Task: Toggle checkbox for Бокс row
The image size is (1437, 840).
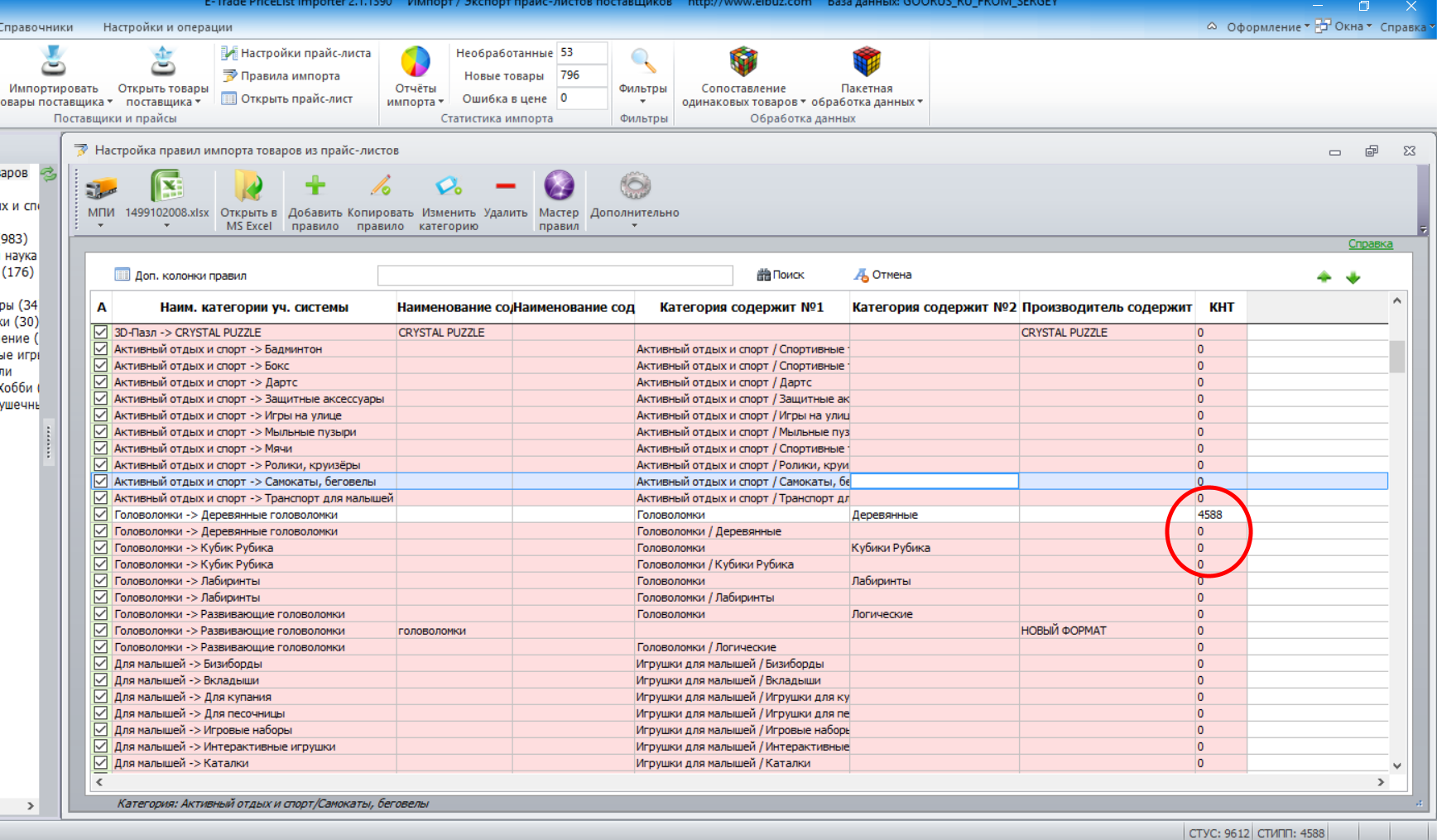Action: pyautogui.click(x=101, y=365)
